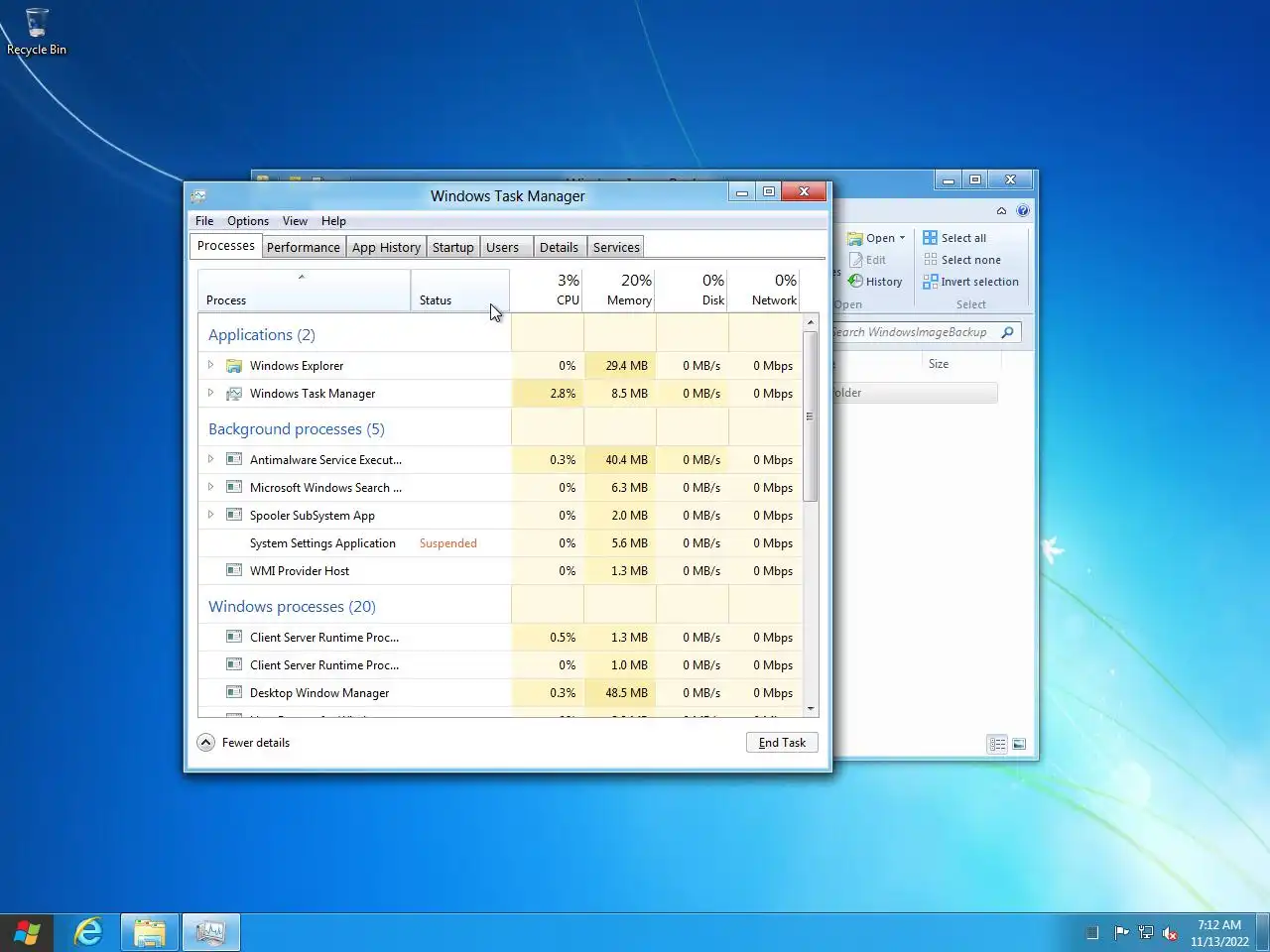Switch to File Explorer in the taskbar
This screenshot has width=1270, height=952.
click(x=150, y=933)
